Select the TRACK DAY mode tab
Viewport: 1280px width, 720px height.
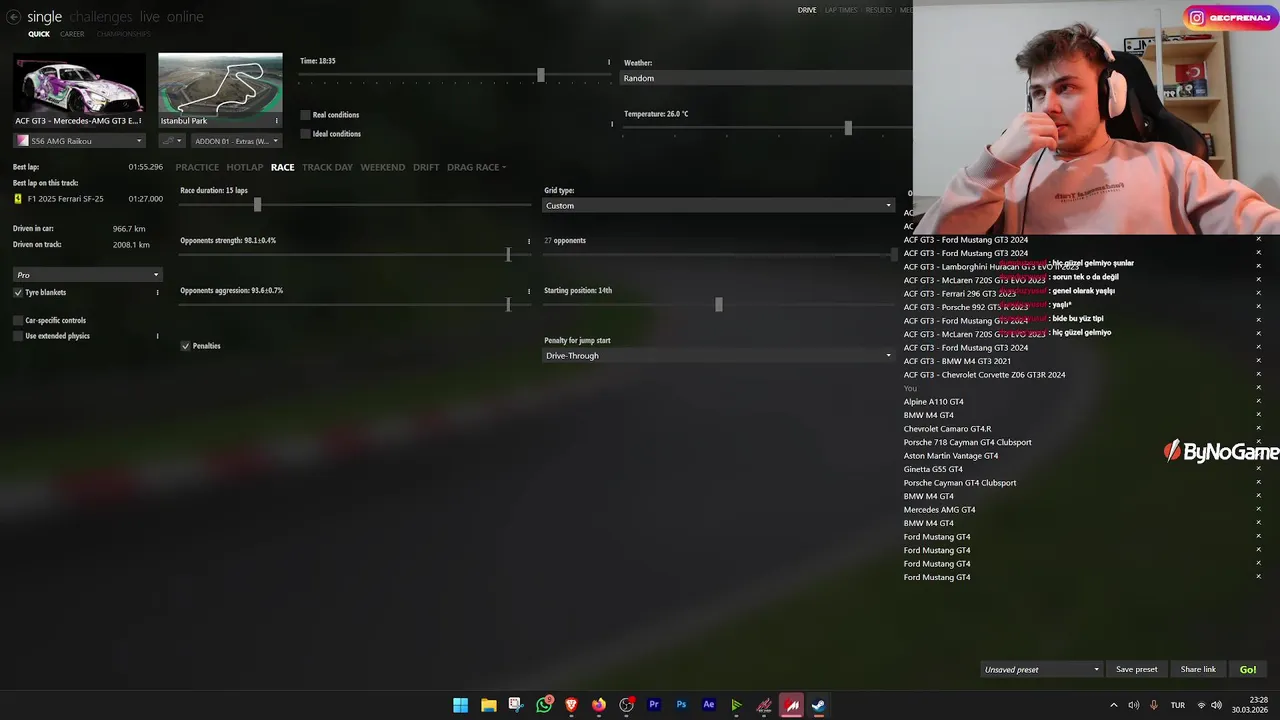(x=327, y=167)
